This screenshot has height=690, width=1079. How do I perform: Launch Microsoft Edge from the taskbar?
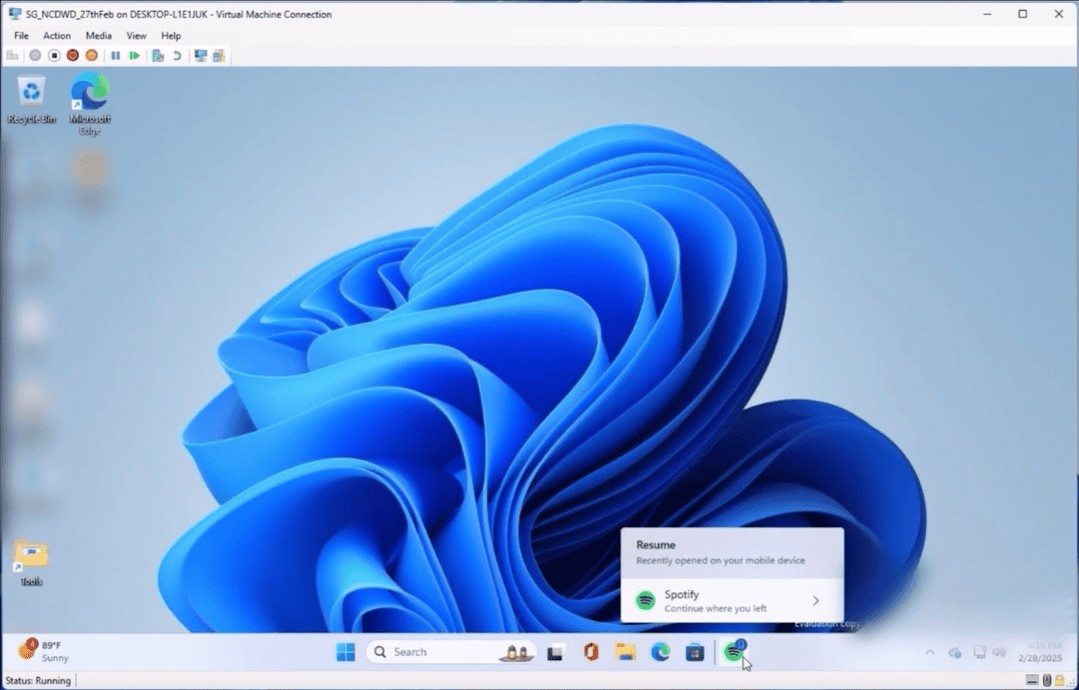coord(660,652)
